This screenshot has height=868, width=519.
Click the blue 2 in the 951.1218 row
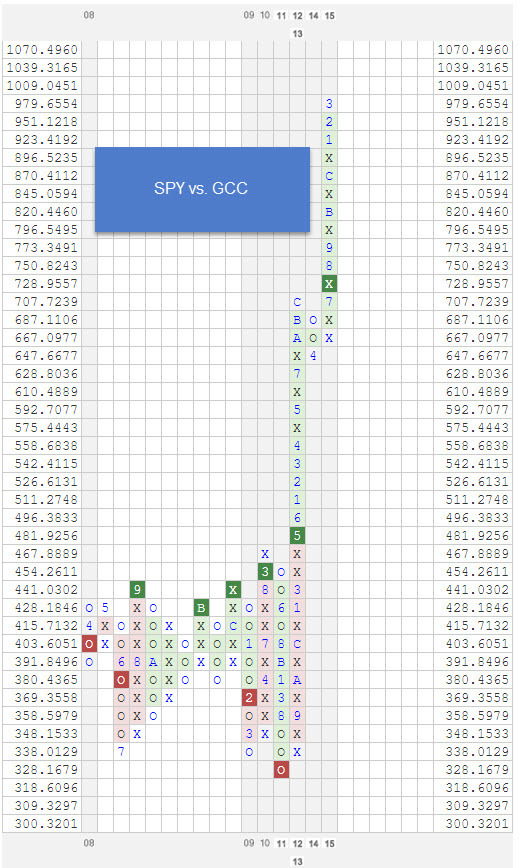click(x=329, y=122)
